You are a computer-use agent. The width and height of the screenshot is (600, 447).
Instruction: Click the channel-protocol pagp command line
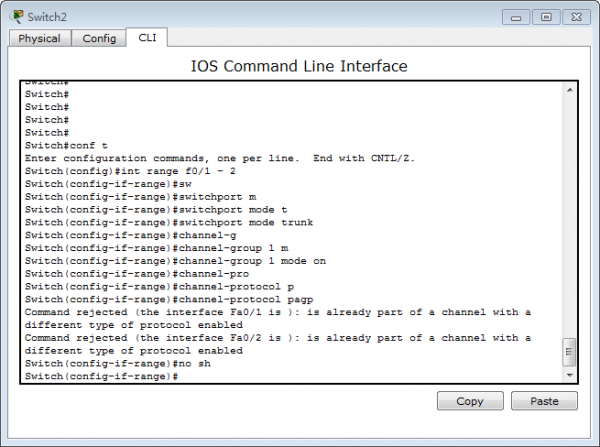pyautogui.click(x=169, y=299)
